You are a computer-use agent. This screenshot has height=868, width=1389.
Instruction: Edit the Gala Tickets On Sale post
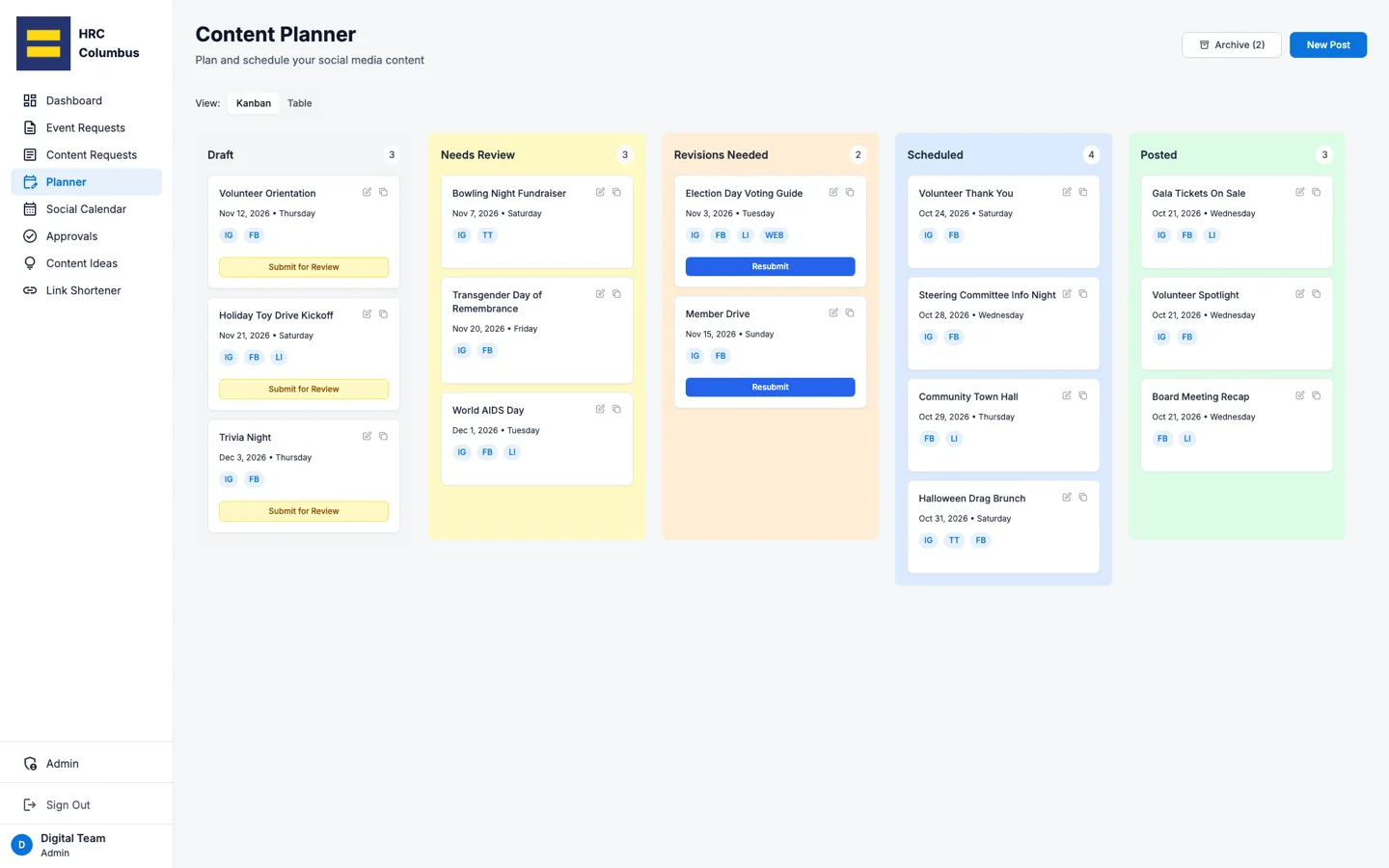1300,192
